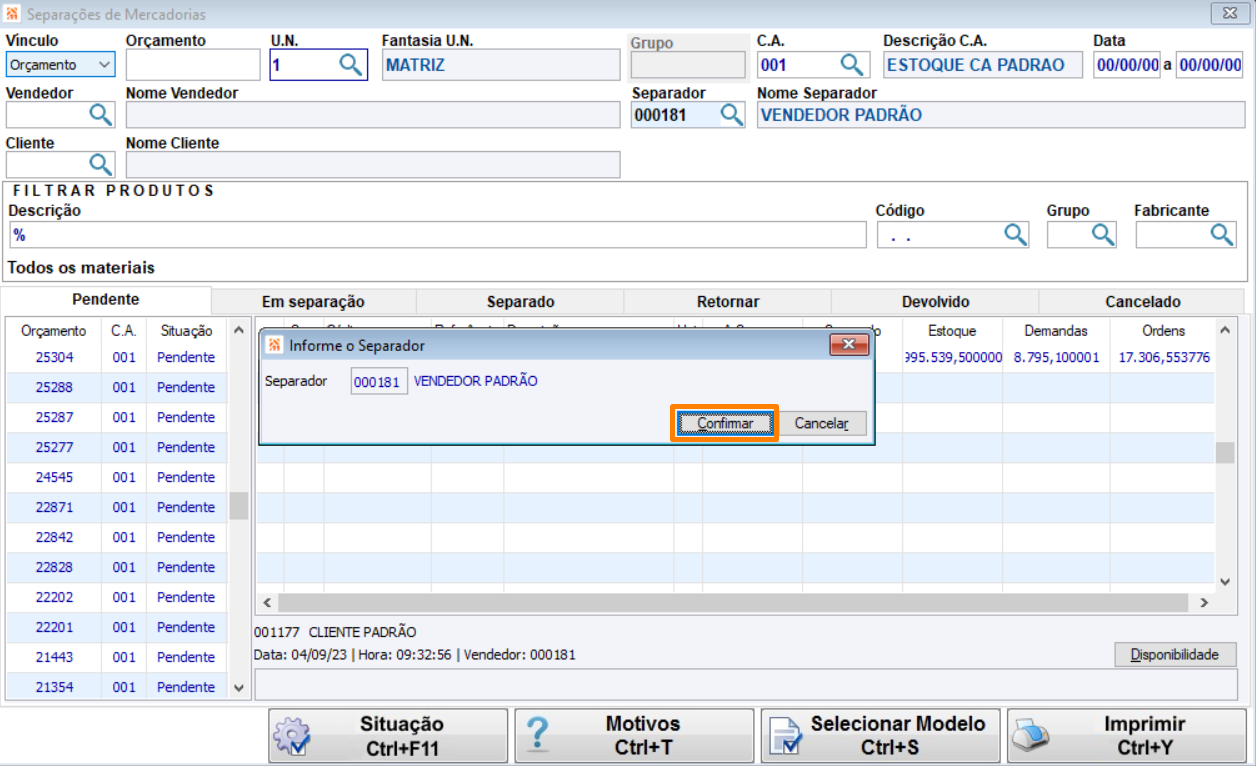
Task: Switch to the Devolvido tab
Action: [935, 302]
